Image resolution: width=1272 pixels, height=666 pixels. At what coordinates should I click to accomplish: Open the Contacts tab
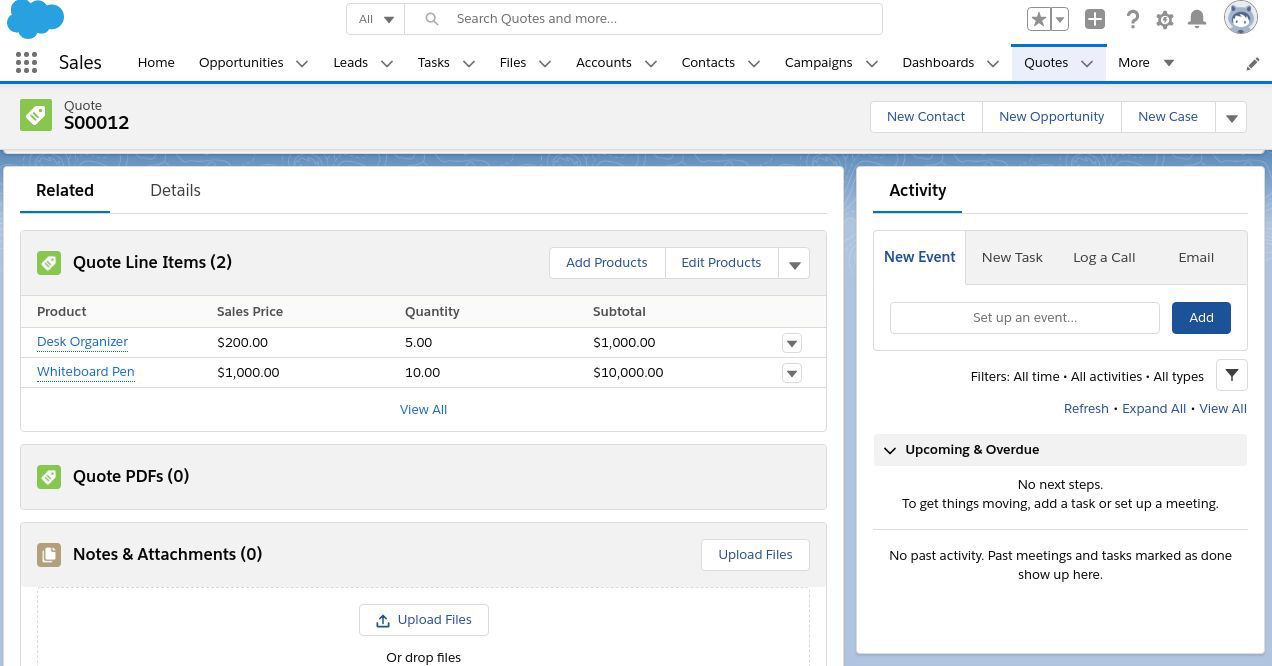point(708,62)
